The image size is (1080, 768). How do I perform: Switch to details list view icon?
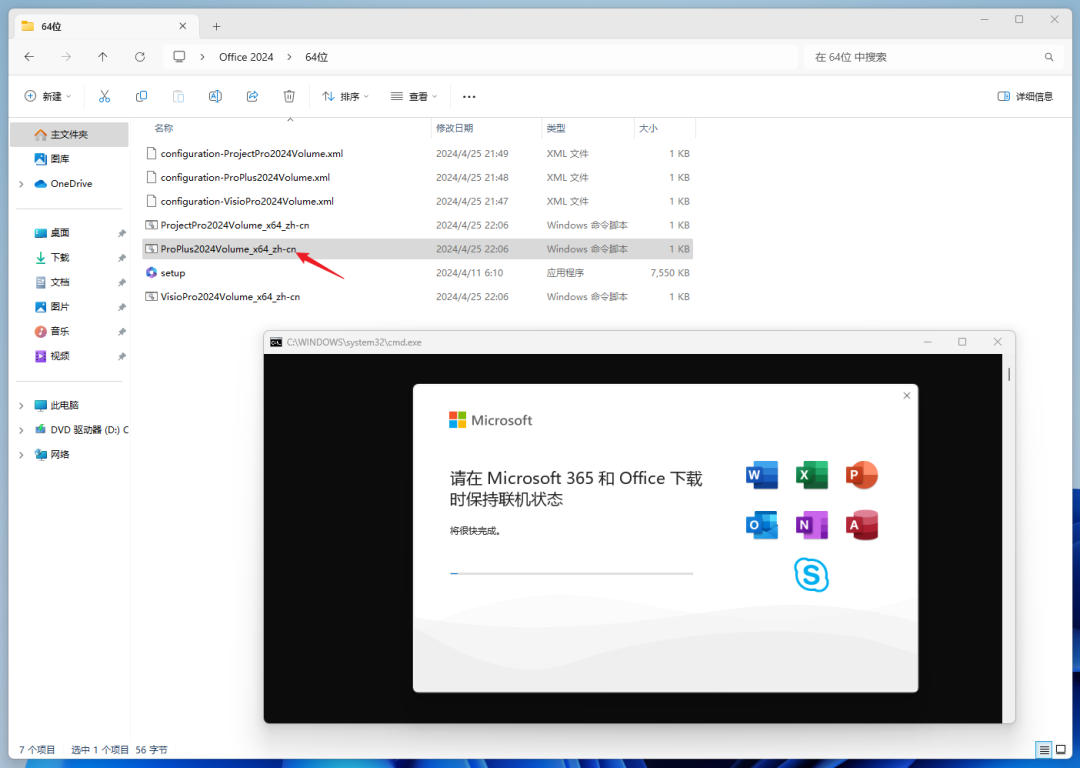click(1044, 749)
